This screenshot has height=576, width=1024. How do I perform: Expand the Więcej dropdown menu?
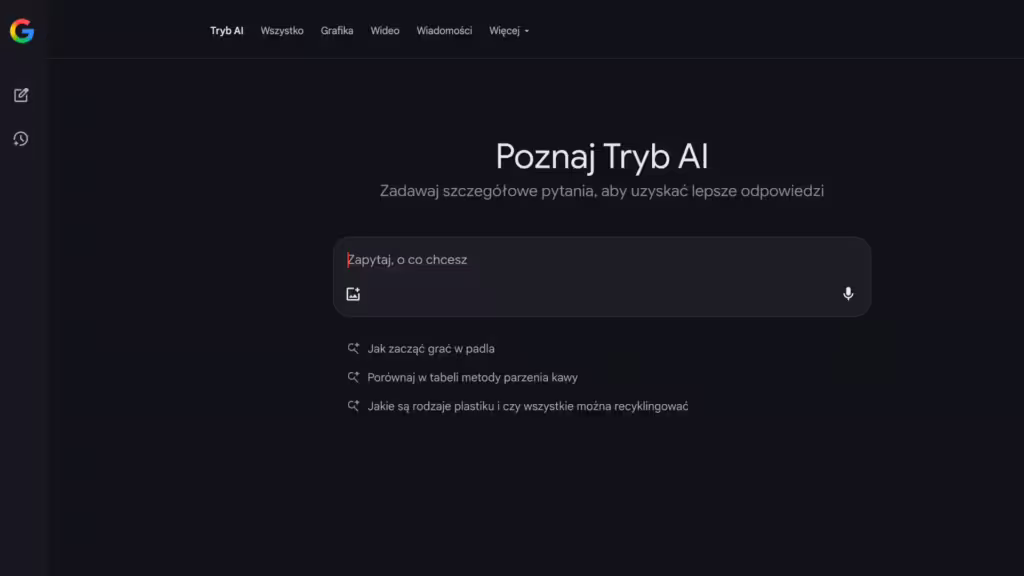(x=509, y=31)
